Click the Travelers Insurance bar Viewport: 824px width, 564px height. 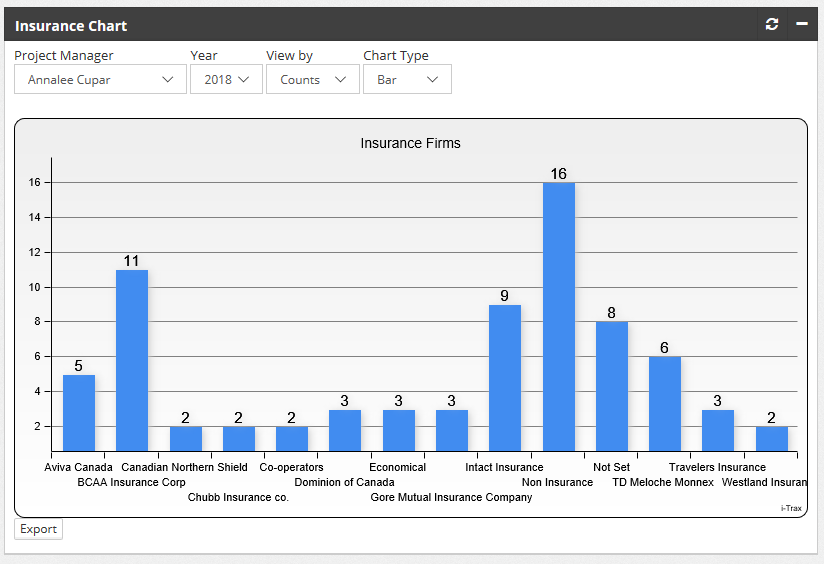(x=718, y=431)
